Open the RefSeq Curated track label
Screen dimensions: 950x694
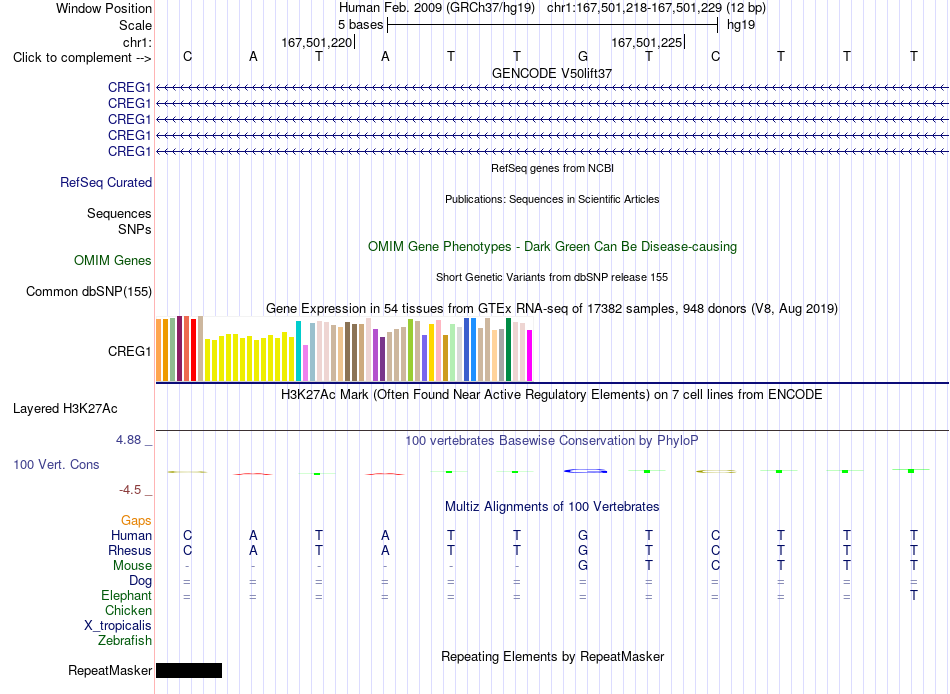click(106, 182)
